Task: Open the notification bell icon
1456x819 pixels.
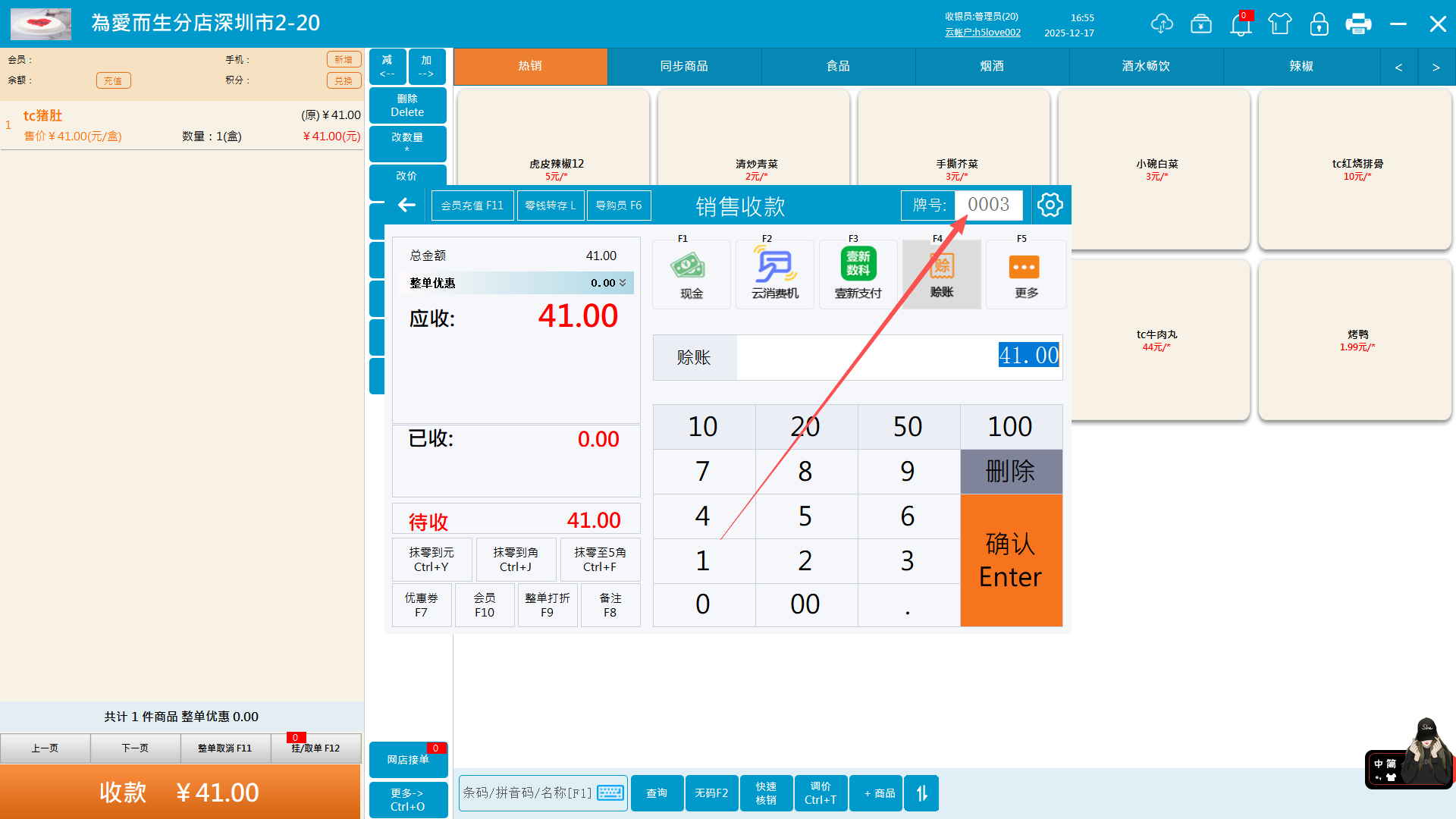Action: coord(1241,24)
